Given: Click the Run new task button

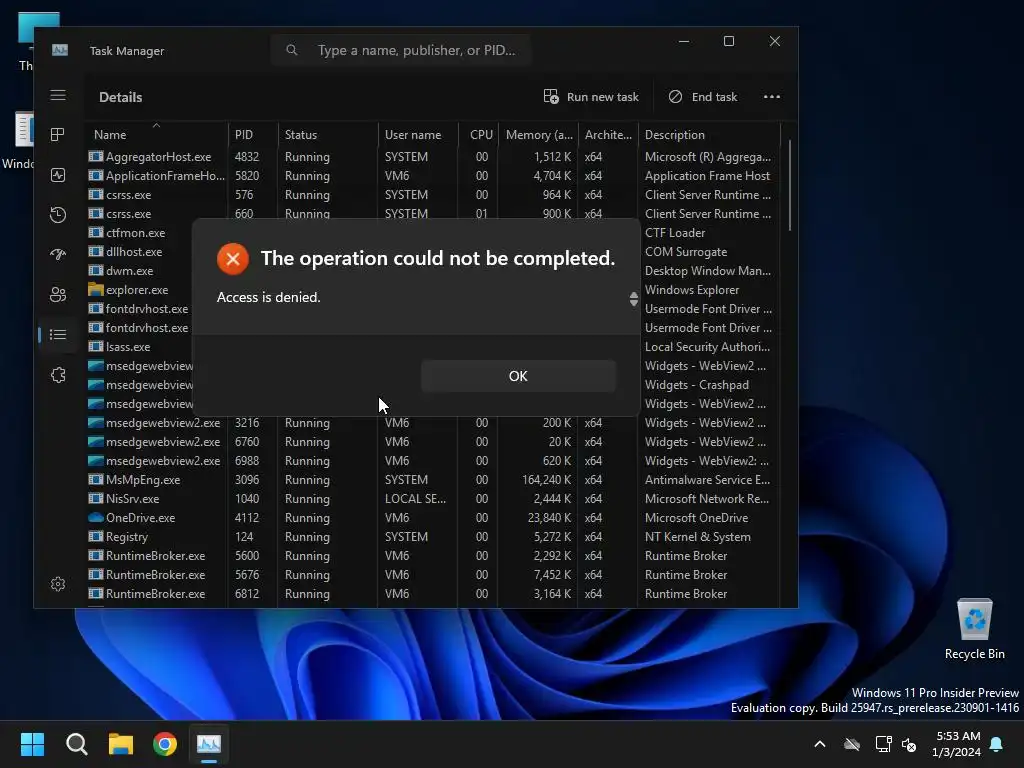Looking at the screenshot, I should 591,97.
